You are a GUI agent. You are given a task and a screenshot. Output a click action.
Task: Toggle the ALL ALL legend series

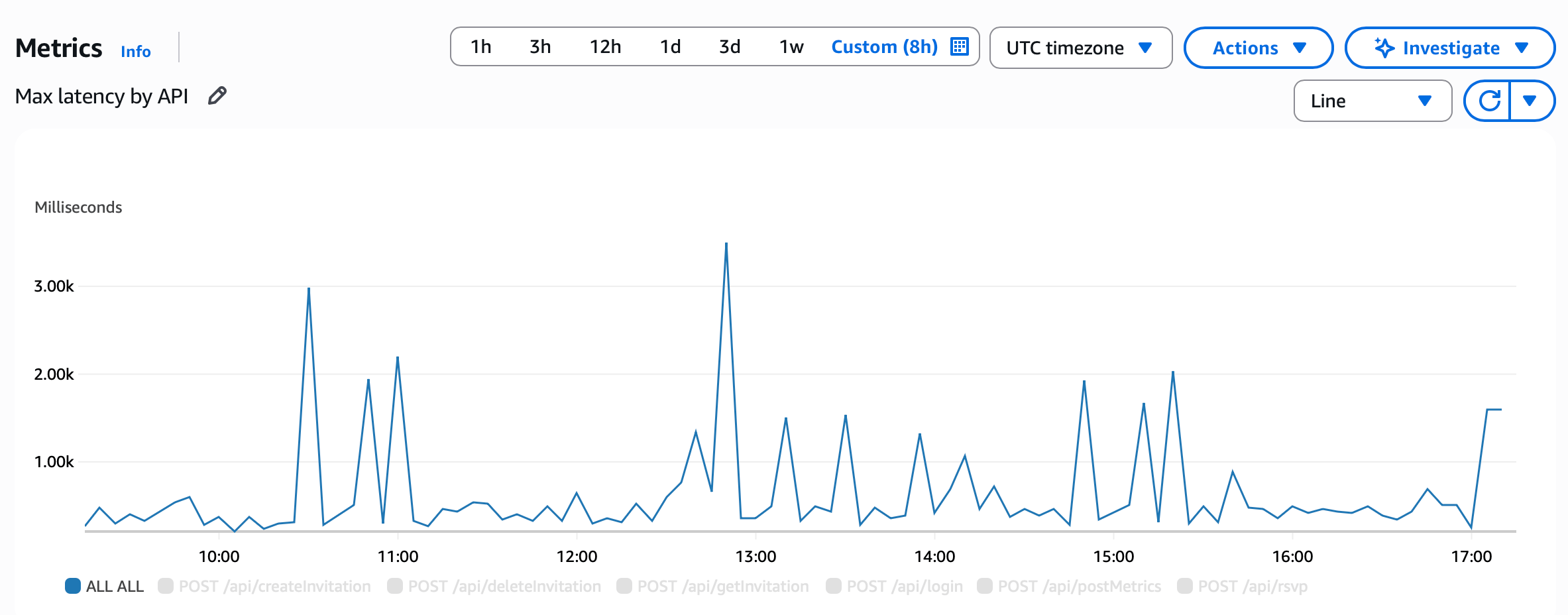click(x=104, y=587)
